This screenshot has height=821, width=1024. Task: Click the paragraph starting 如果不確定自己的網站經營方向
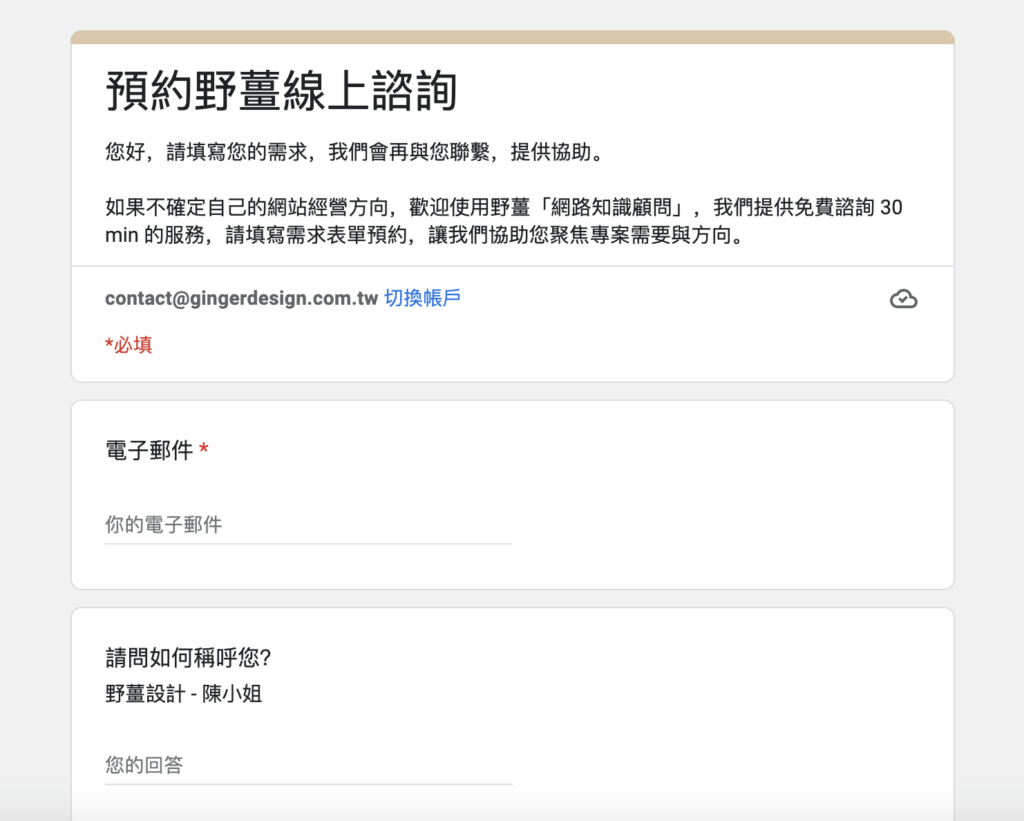coord(504,221)
